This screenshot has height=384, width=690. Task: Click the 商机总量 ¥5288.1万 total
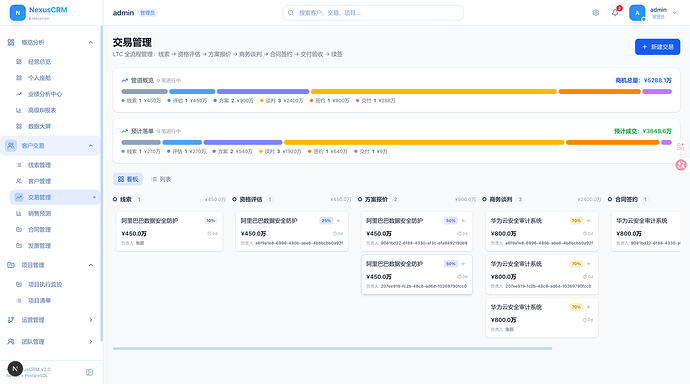(643, 80)
